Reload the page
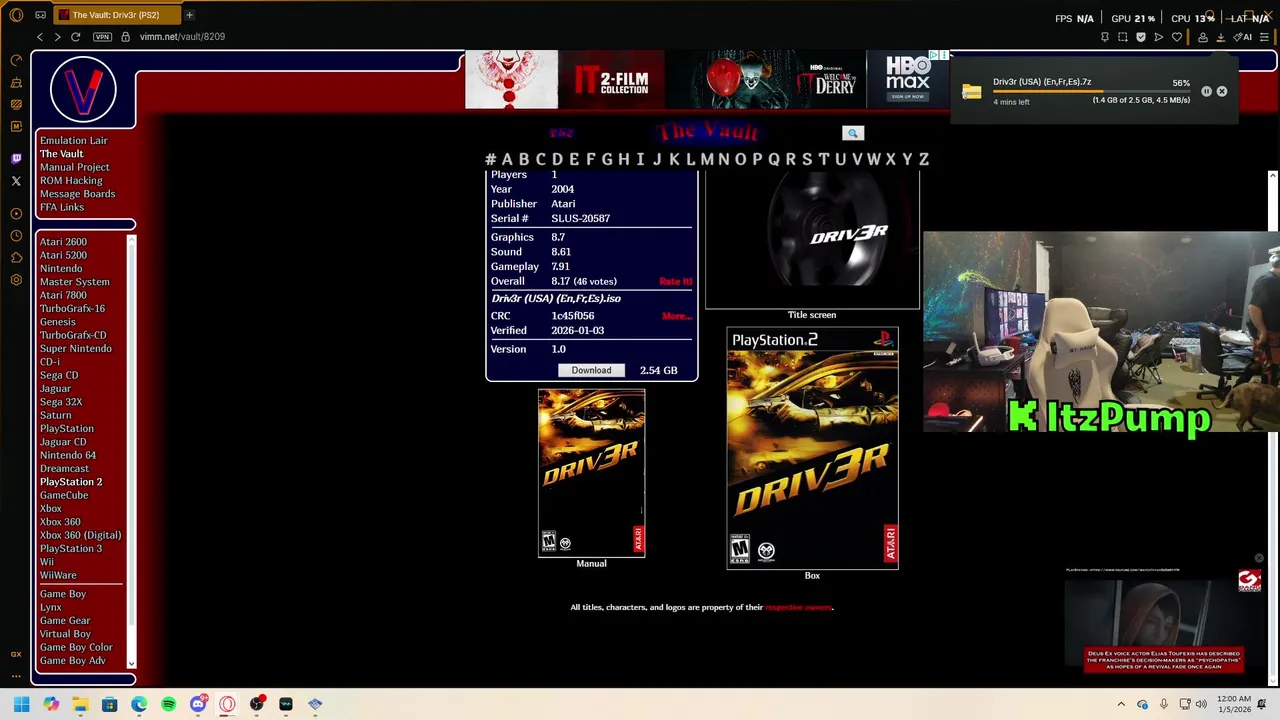 click(75, 37)
